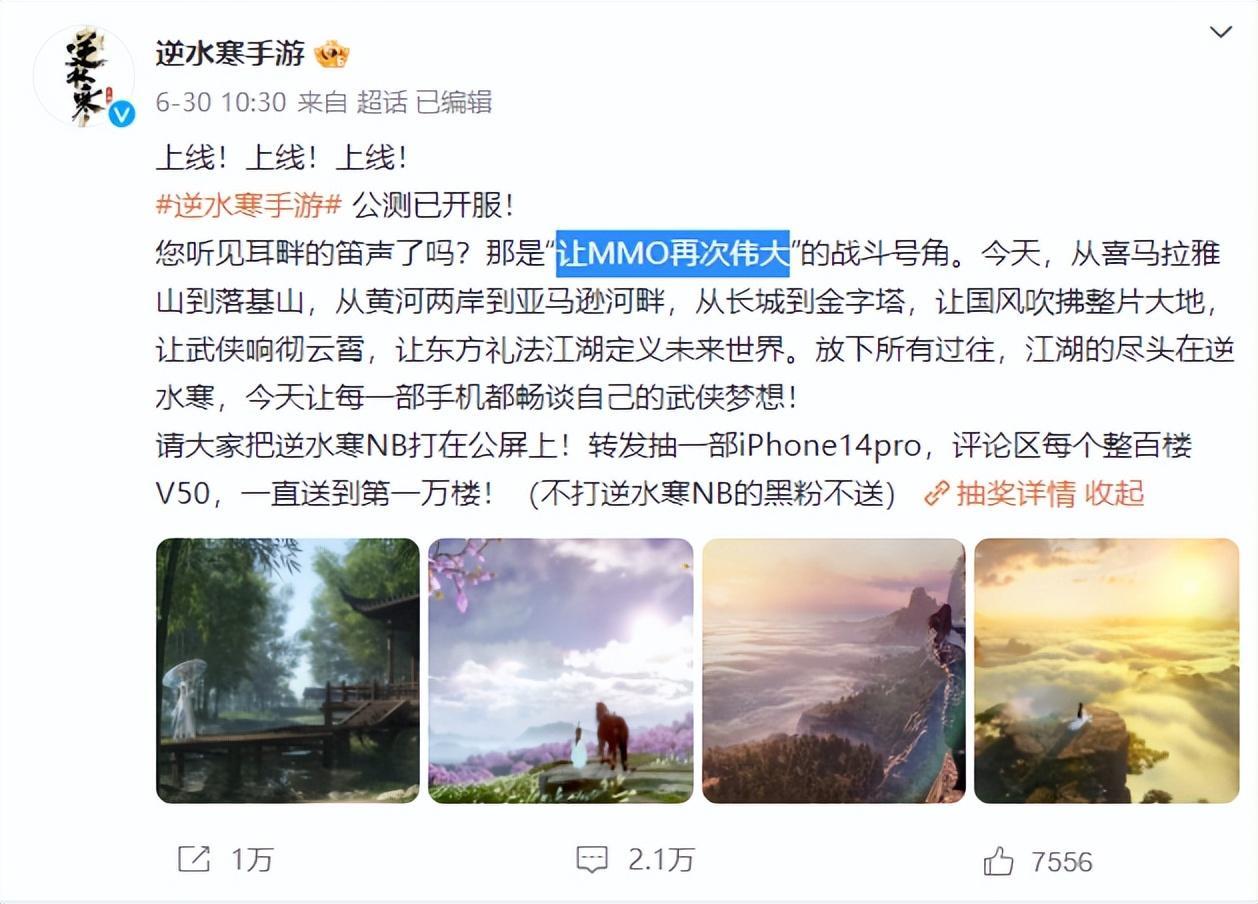Like the post with thumbs-up icon
Viewport: 1258px width, 904px height.
point(998,860)
